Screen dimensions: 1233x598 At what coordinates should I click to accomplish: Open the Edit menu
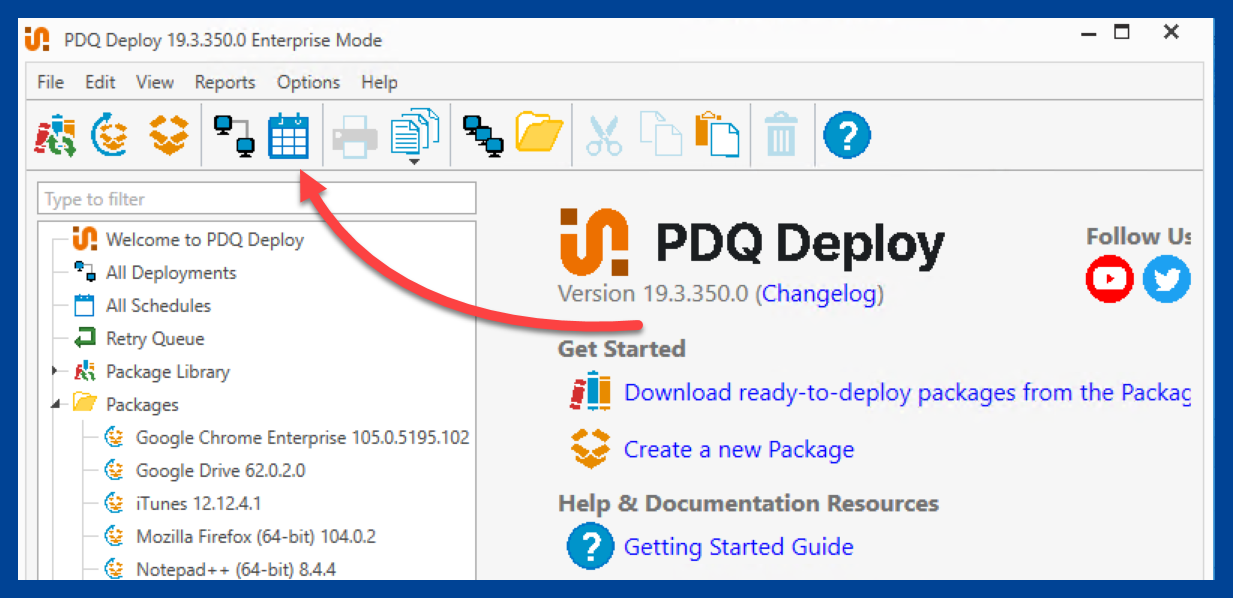coord(100,82)
